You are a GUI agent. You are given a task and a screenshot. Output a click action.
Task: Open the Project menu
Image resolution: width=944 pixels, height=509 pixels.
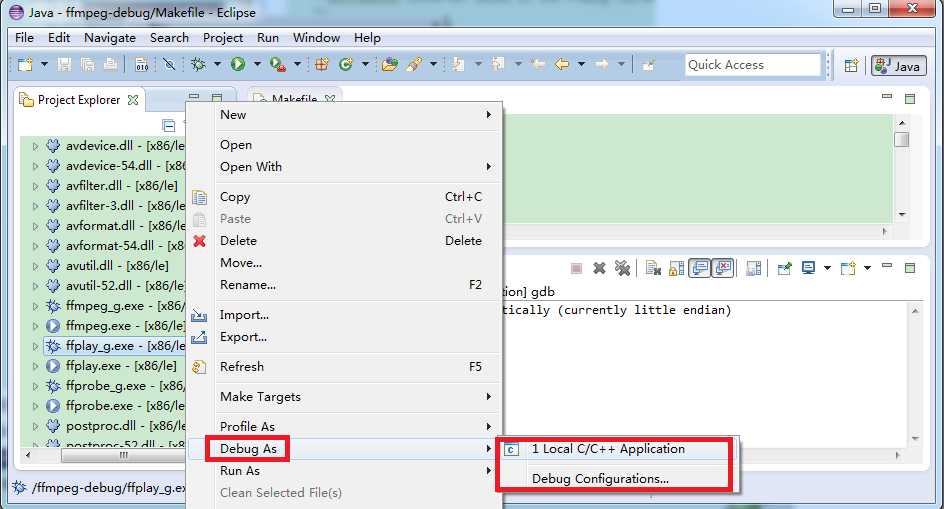coord(223,37)
